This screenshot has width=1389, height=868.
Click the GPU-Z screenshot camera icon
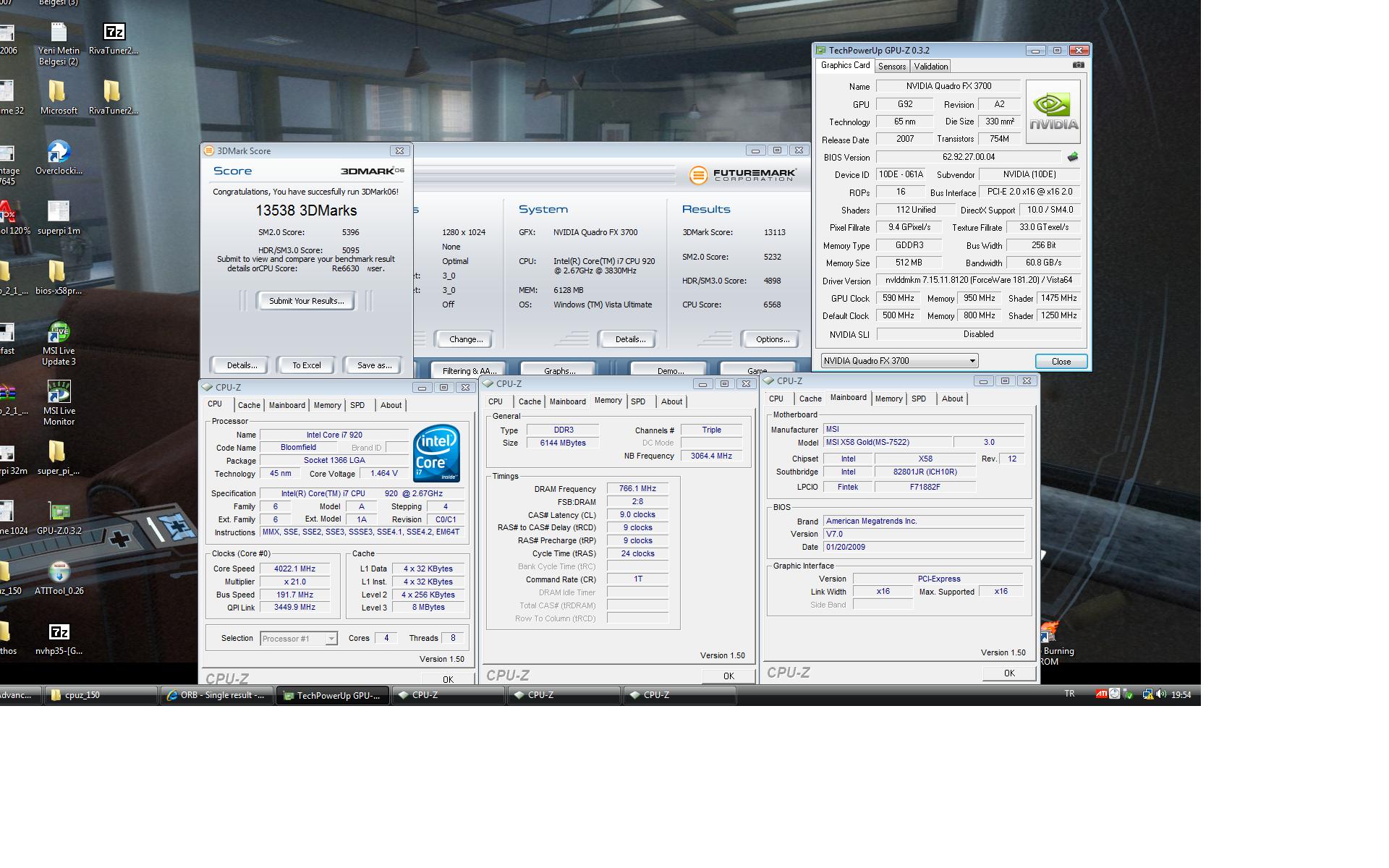pyautogui.click(x=1078, y=65)
